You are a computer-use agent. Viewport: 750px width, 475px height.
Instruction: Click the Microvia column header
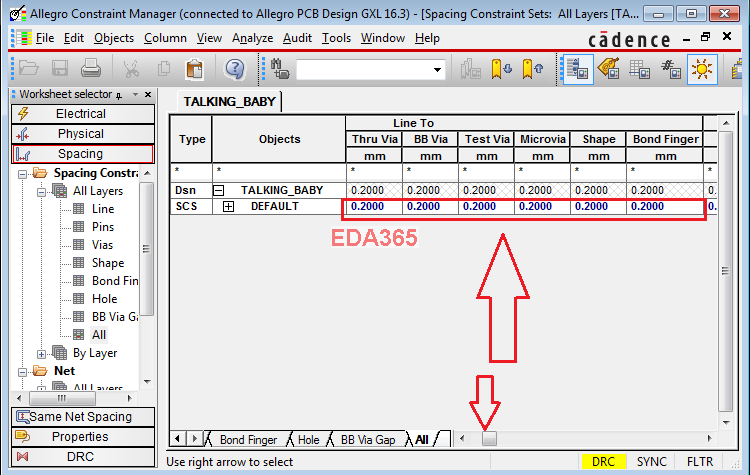click(542, 139)
